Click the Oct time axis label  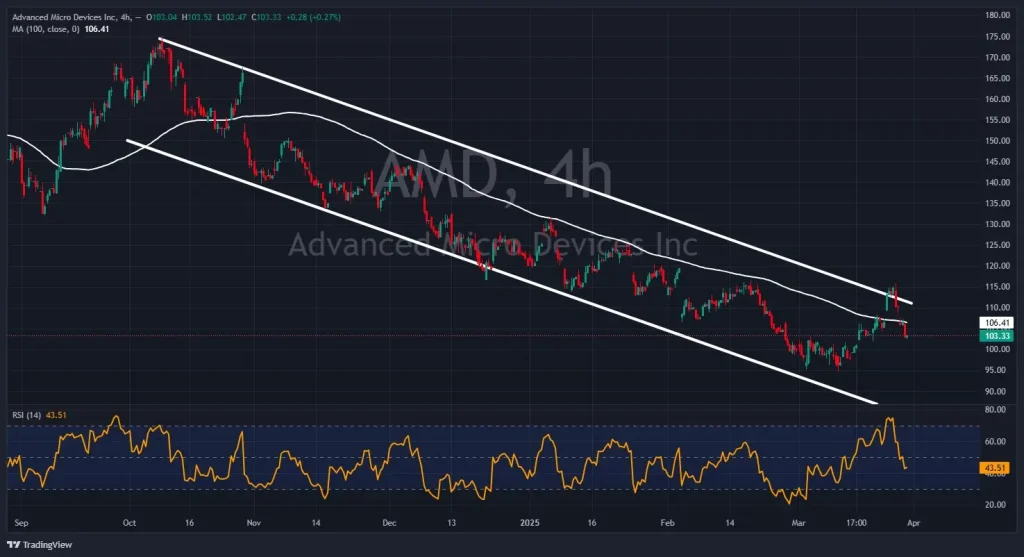point(129,523)
